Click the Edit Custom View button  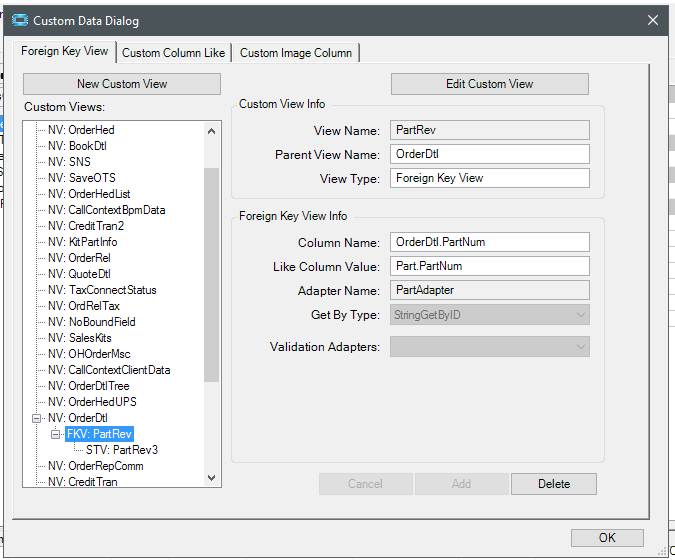tap(489, 84)
